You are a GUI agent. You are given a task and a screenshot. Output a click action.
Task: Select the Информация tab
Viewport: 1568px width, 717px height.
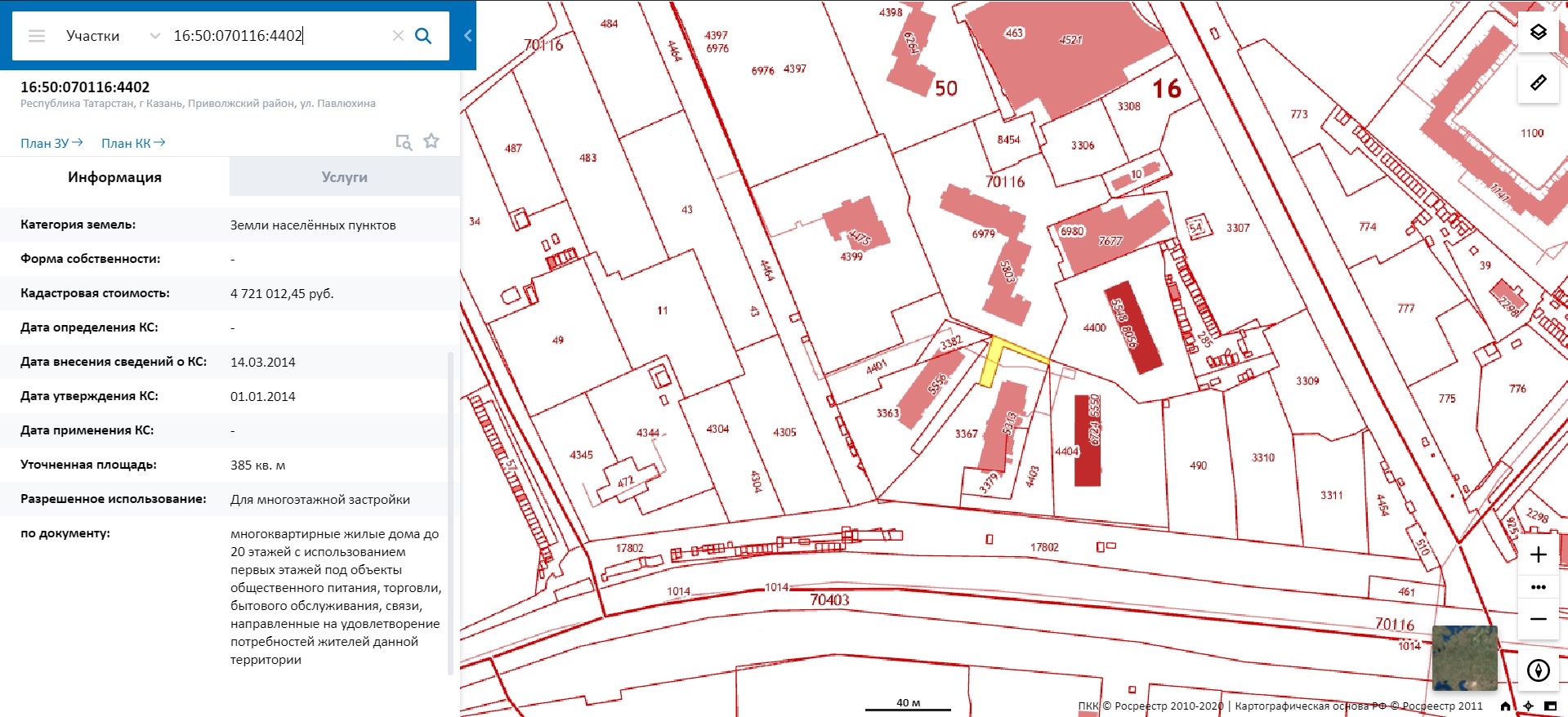click(x=114, y=177)
